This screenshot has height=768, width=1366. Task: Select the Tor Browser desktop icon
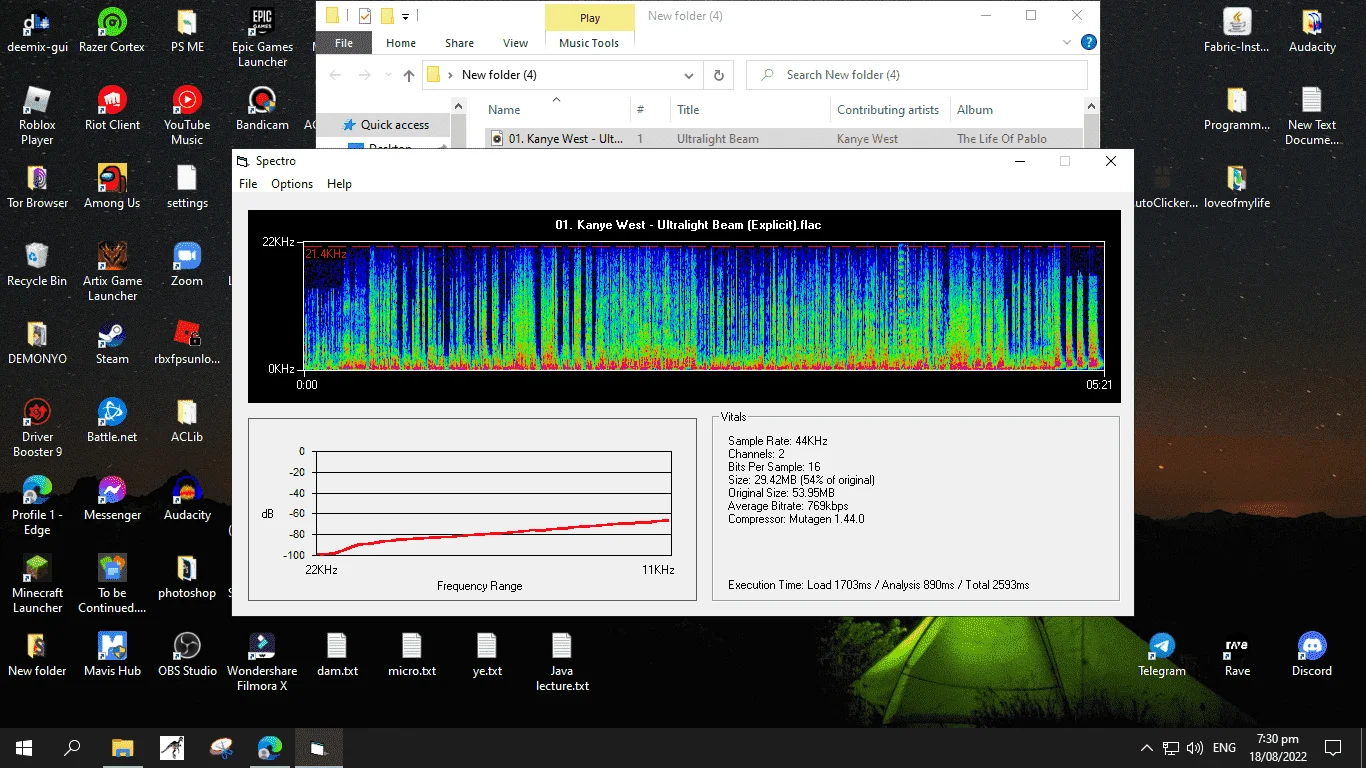pyautogui.click(x=37, y=186)
